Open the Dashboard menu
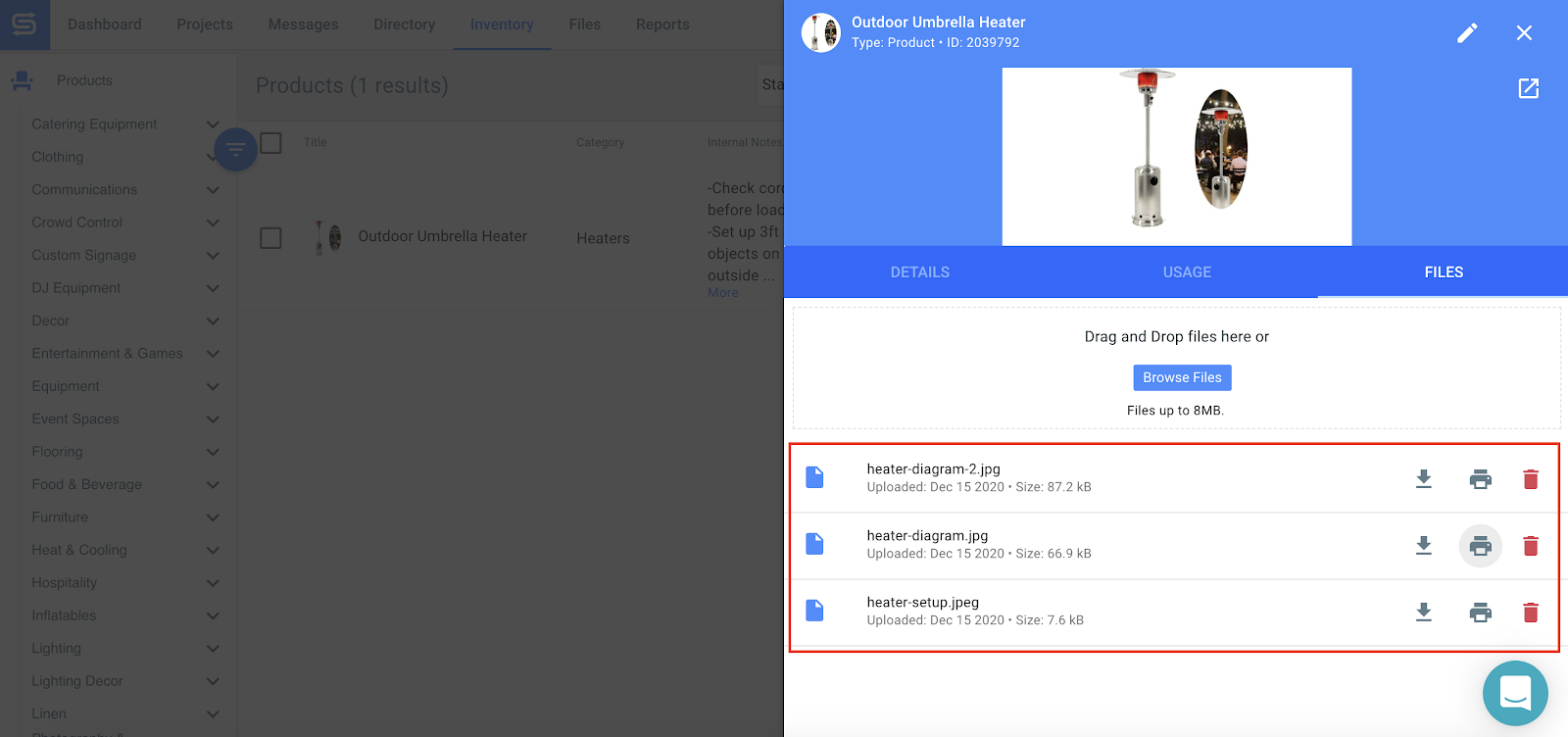The image size is (1568, 737). [105, 25]
